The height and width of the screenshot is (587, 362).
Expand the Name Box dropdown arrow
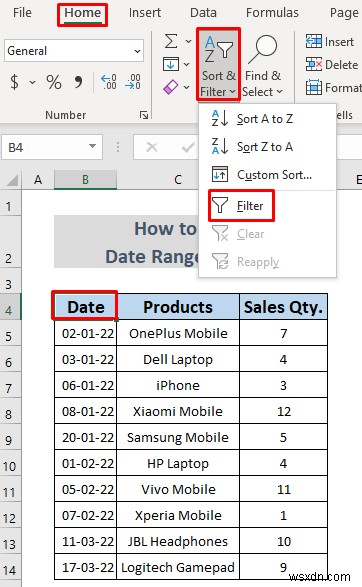pyautogui.click(x=92, y=147)
